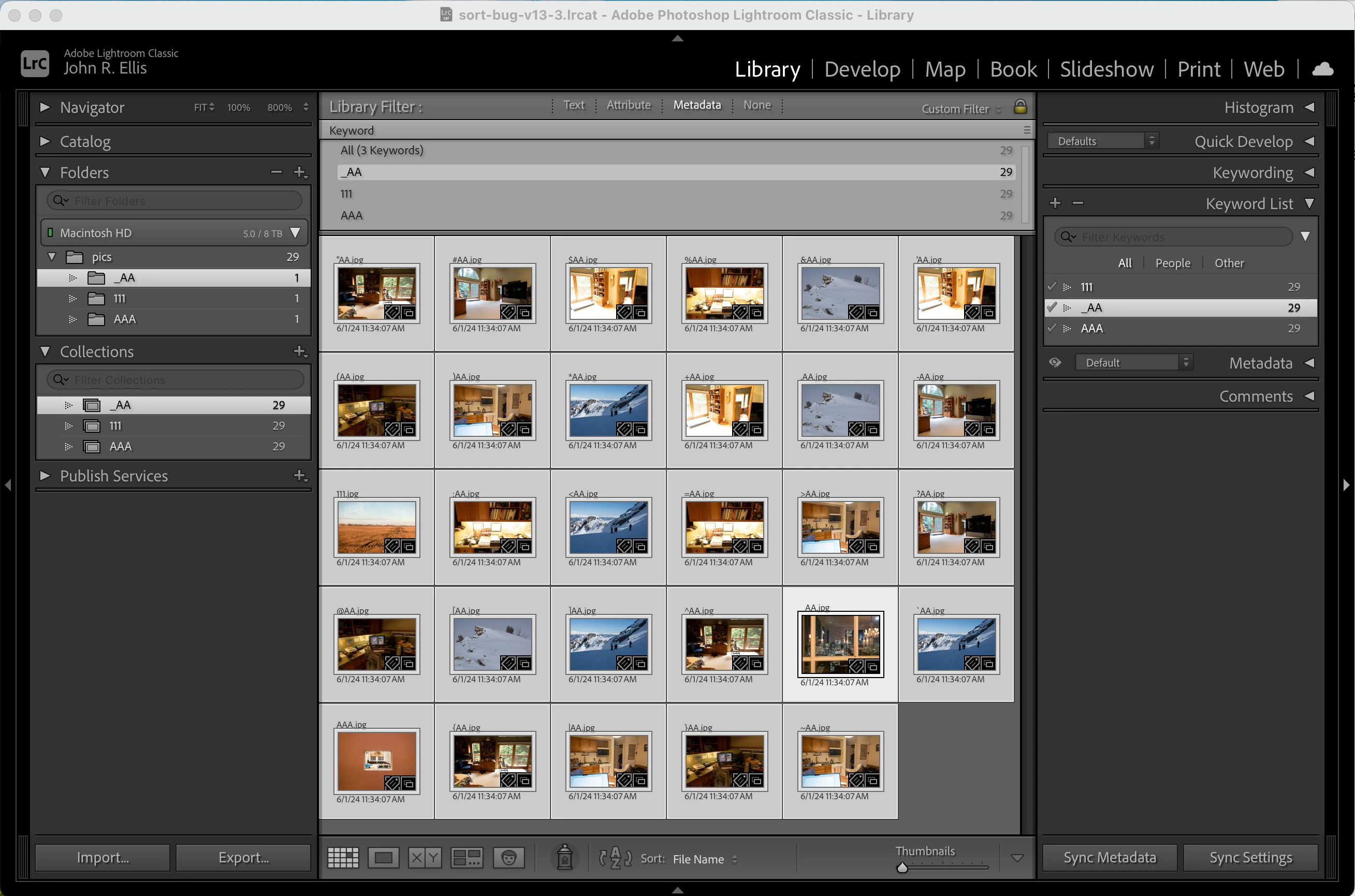Viewport: 1355px width, 896px height.
Task: Open Compare view (X|Y) icon
Action: click(425, 858)
